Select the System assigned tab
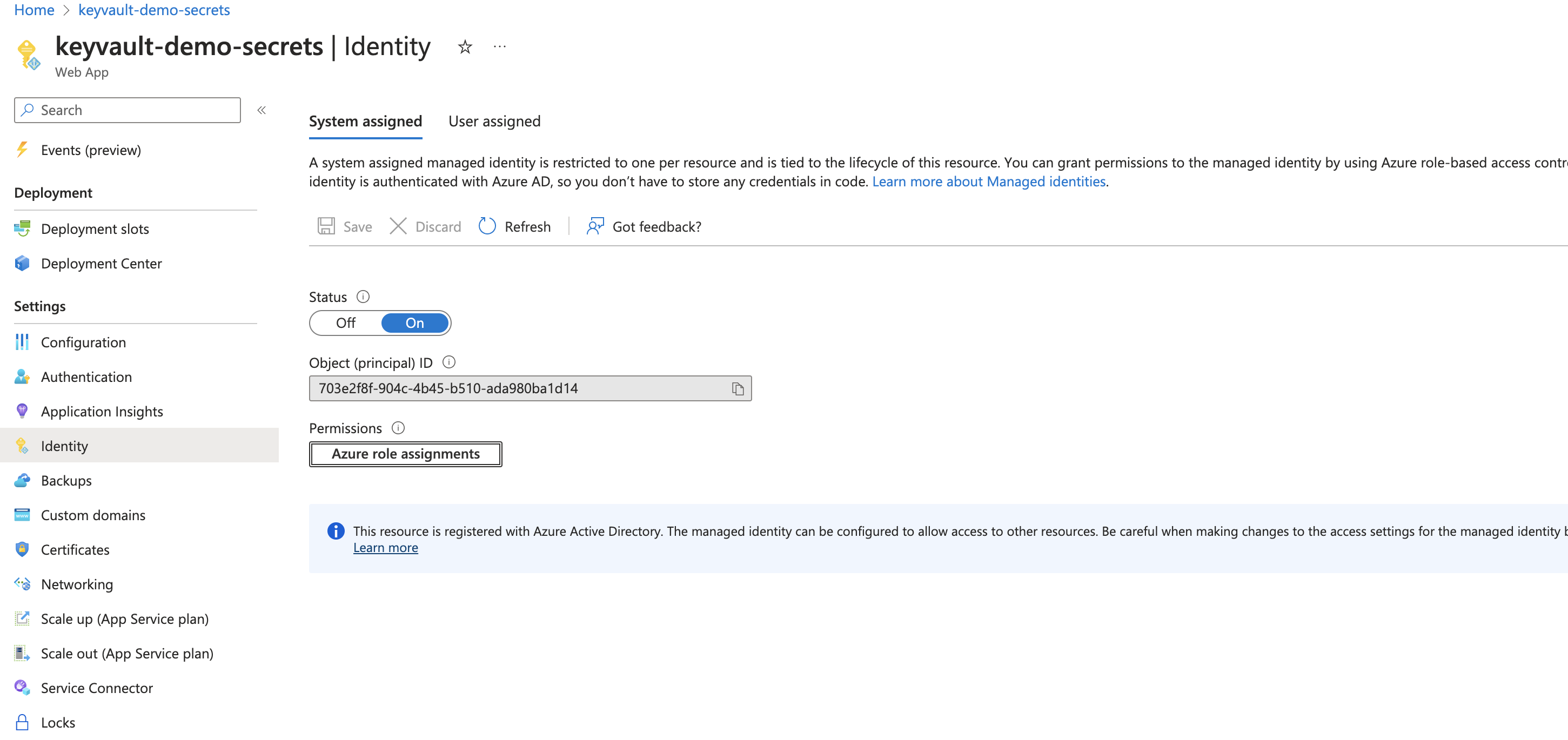The image size is (1568, 740). (x=365, y=121)
